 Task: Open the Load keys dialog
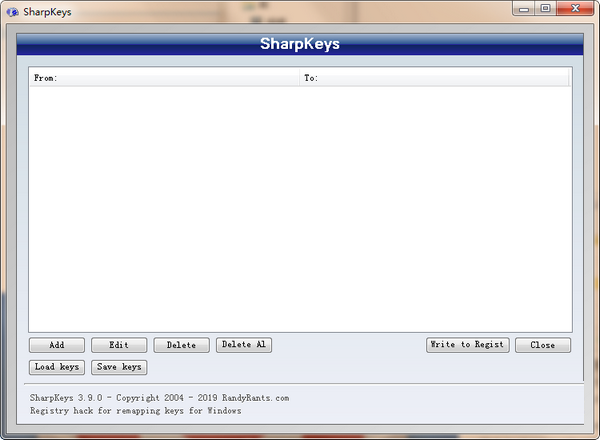(57, 367)
